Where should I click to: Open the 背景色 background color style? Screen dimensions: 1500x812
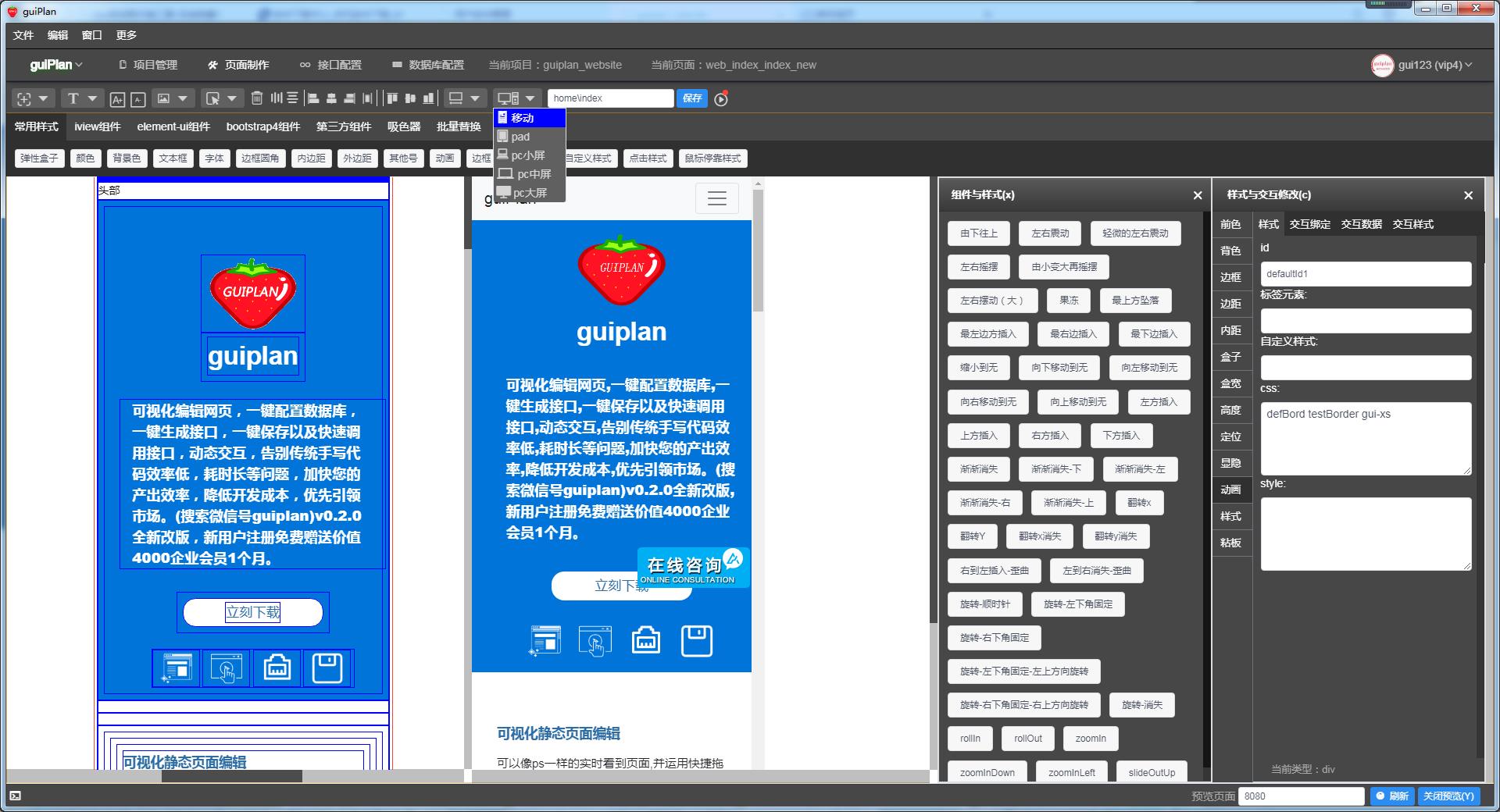point(126,158)
